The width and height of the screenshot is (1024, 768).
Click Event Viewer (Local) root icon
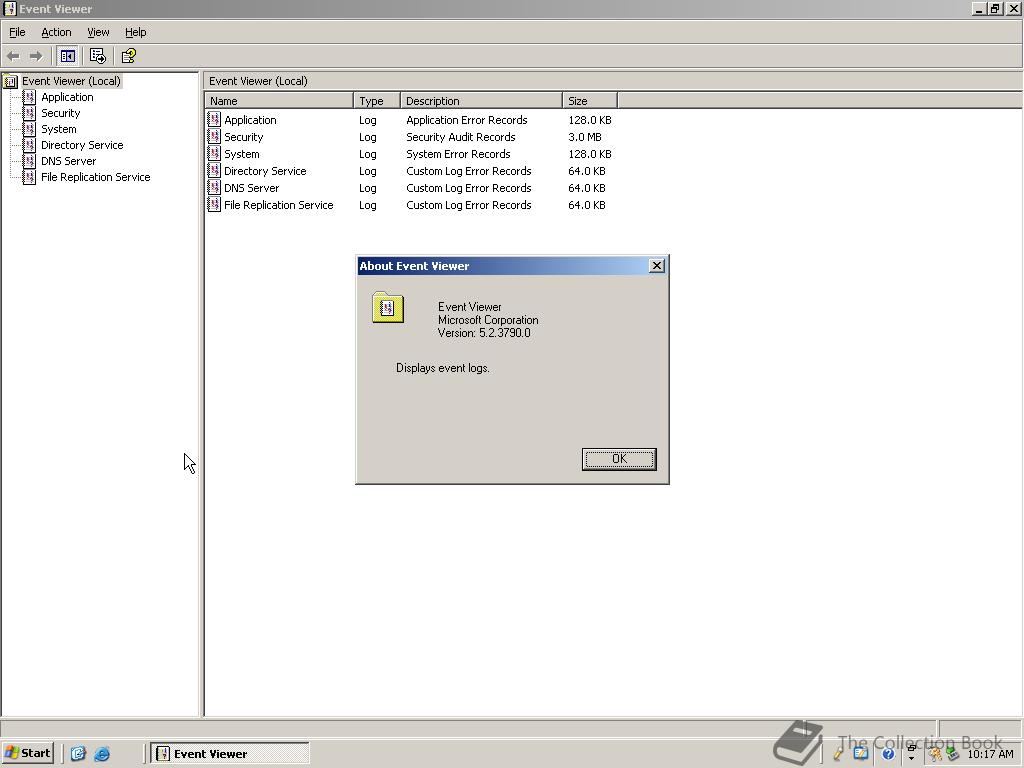tap(10, 82)
